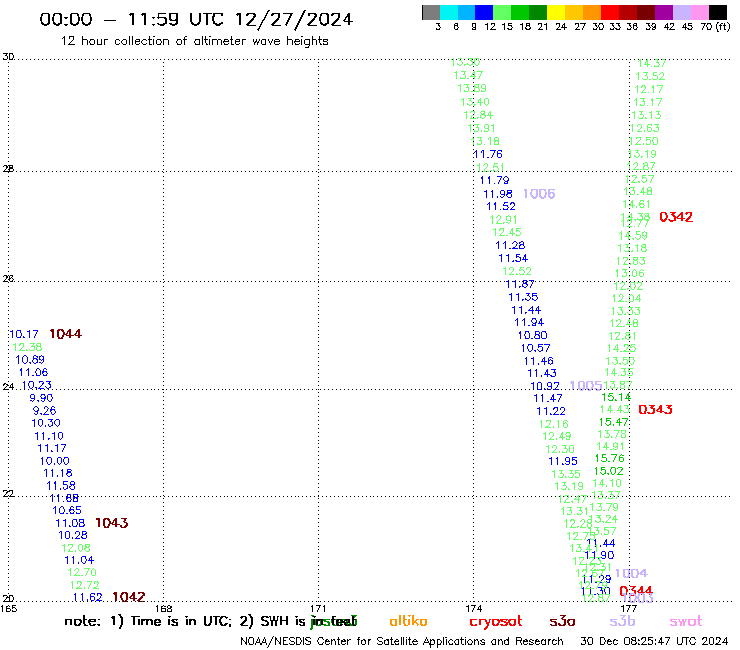Click the pink legend swatch
740x650 pixels.
coord(699,12)
